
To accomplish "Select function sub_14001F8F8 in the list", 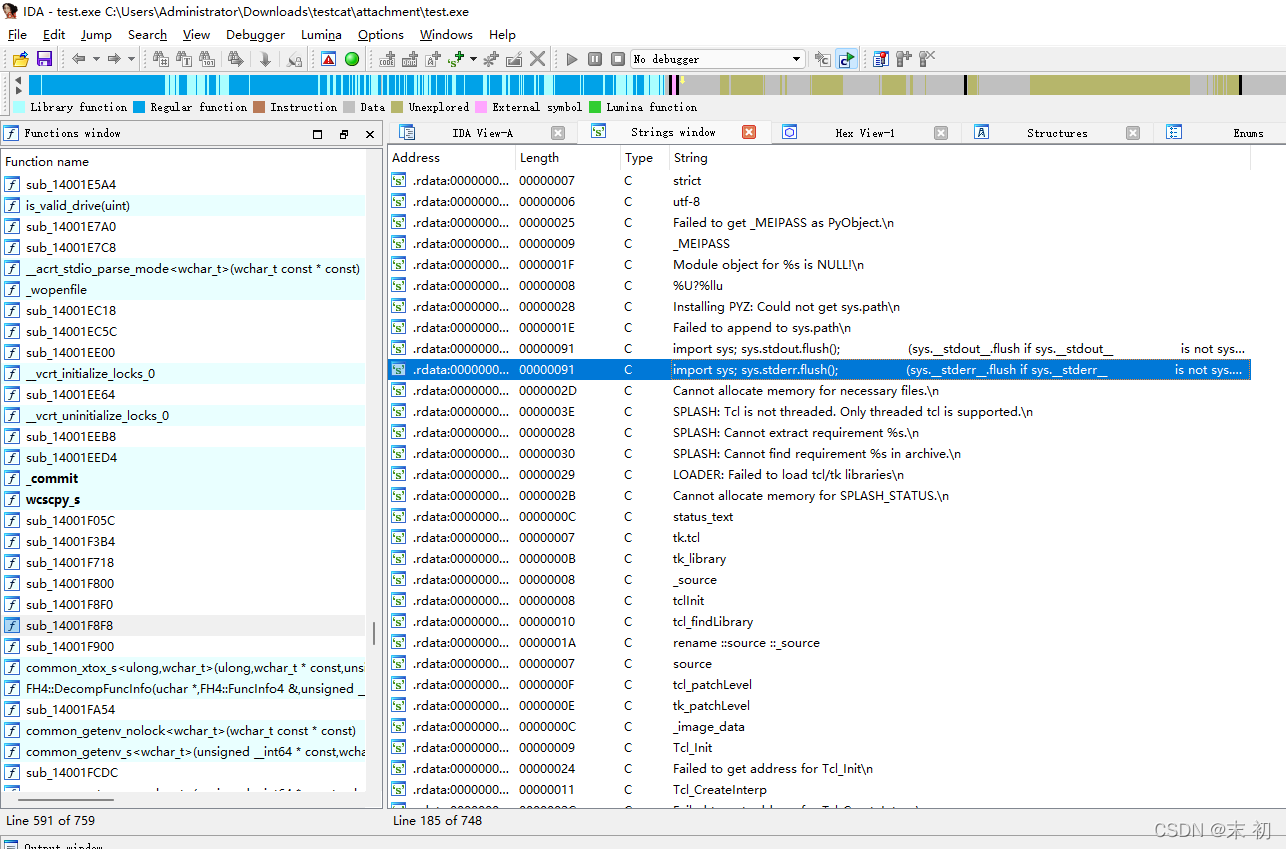I will click(184, 625).
